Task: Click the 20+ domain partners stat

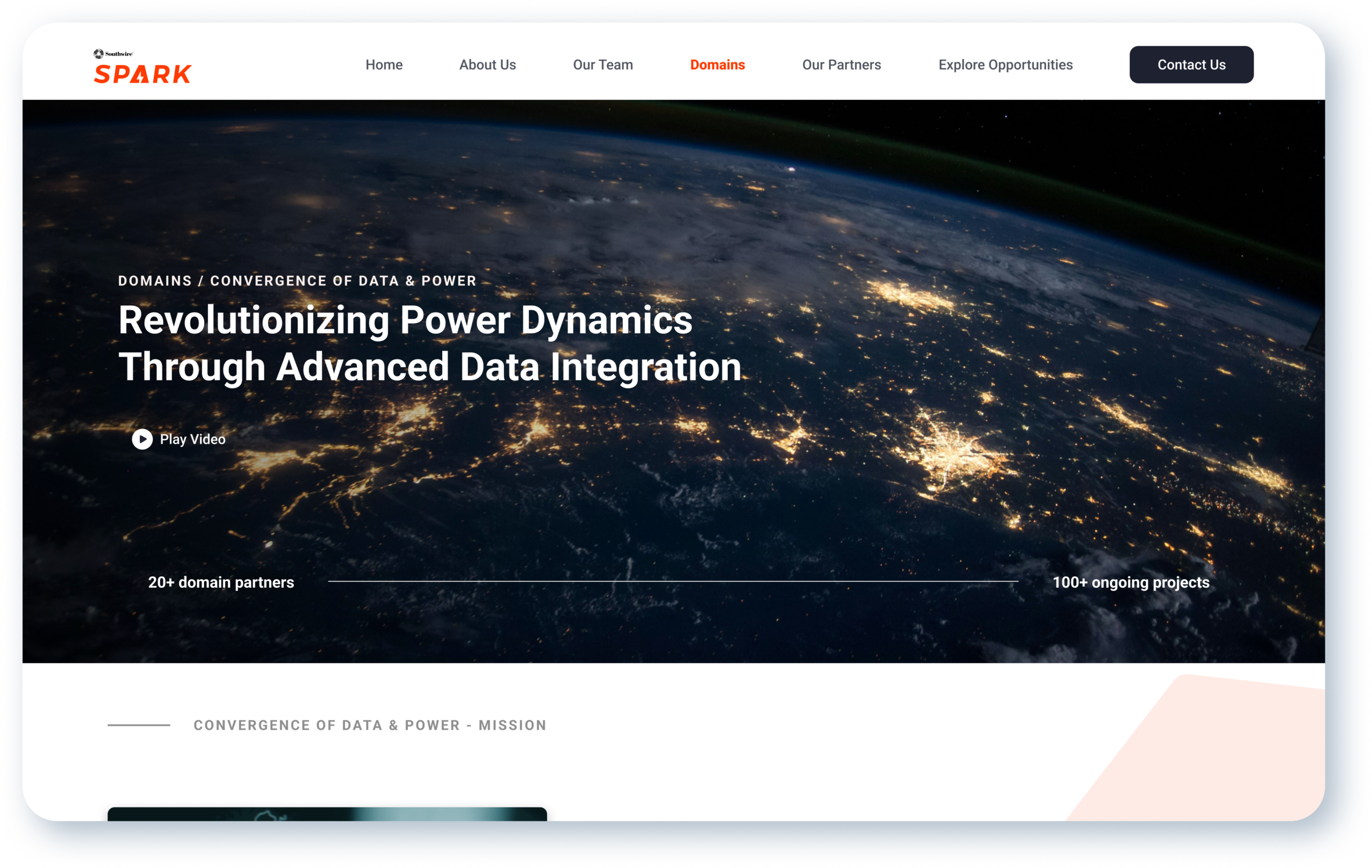Action: [221, 582]
